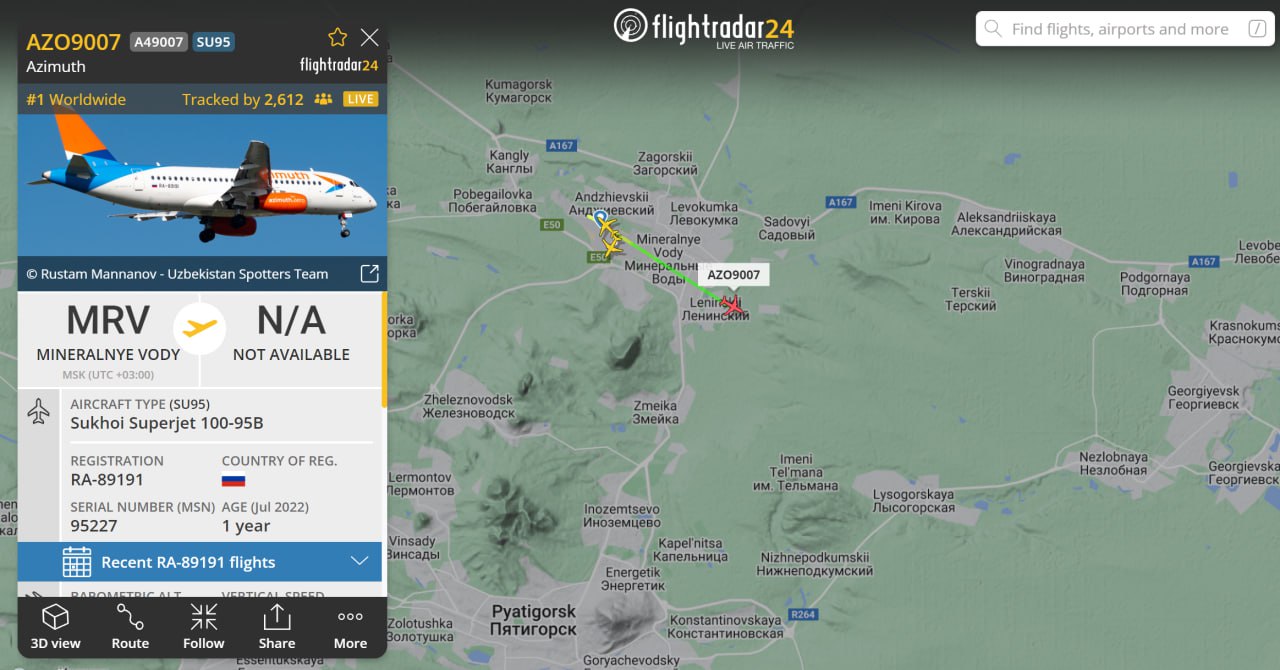The image size is (1280, 670).
Task: Click the SU95 aircraft type badge
Action: pos(214,42)
